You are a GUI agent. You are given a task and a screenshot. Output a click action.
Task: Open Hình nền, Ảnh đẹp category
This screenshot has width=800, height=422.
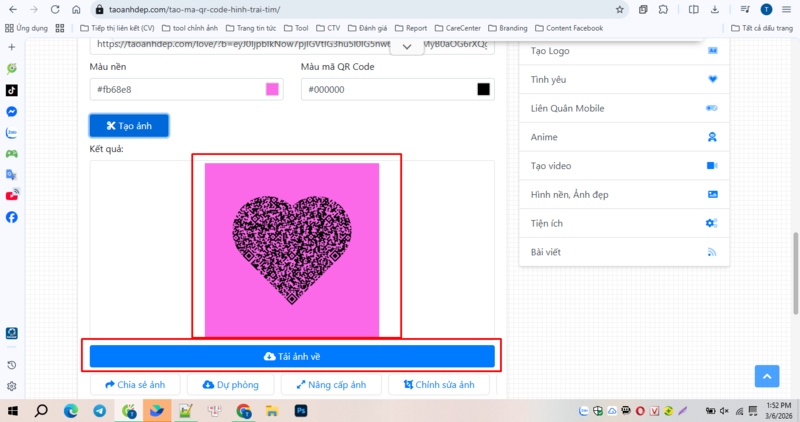tap(624, 194)
